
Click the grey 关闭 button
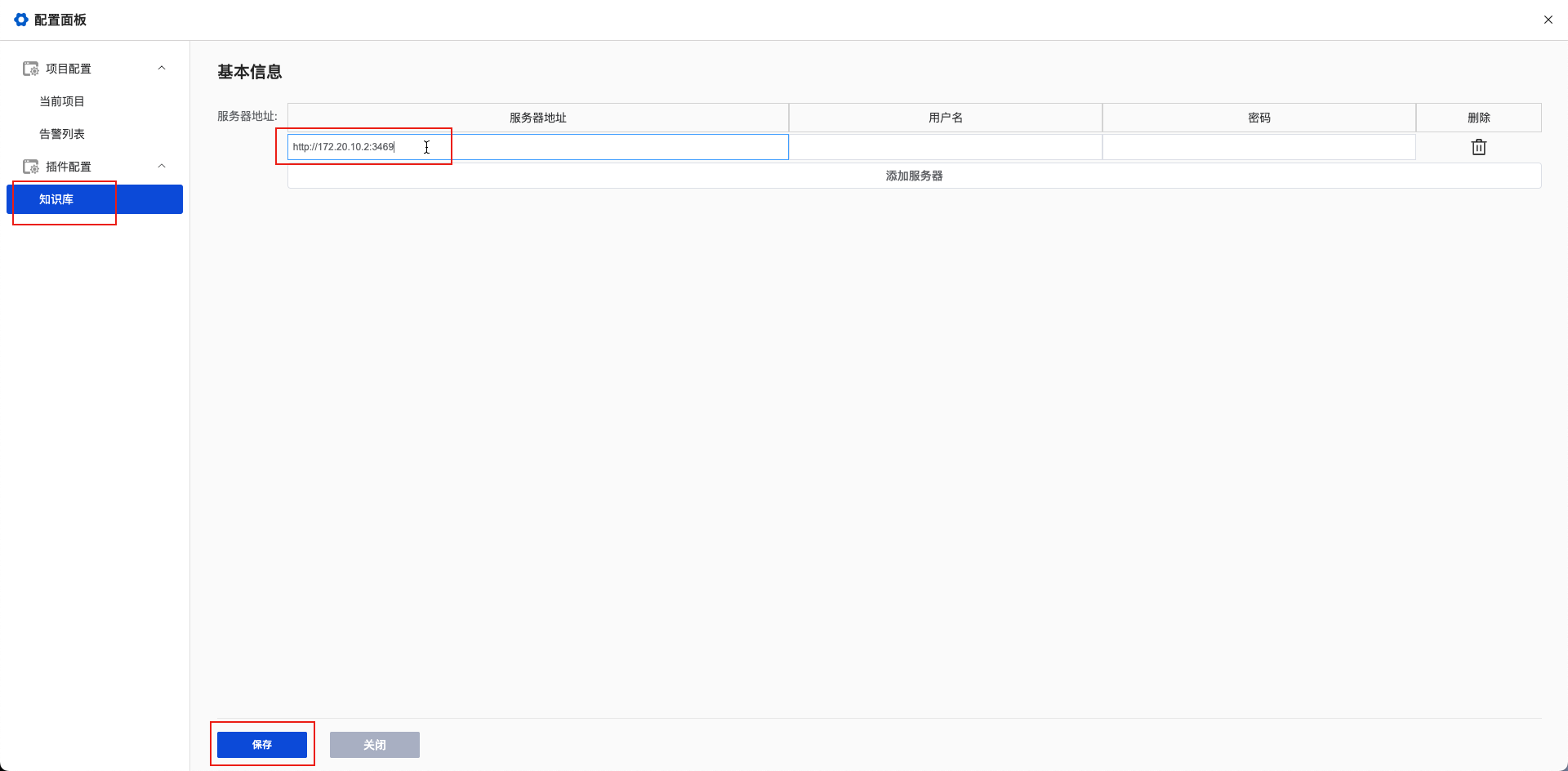coord(375,745)
